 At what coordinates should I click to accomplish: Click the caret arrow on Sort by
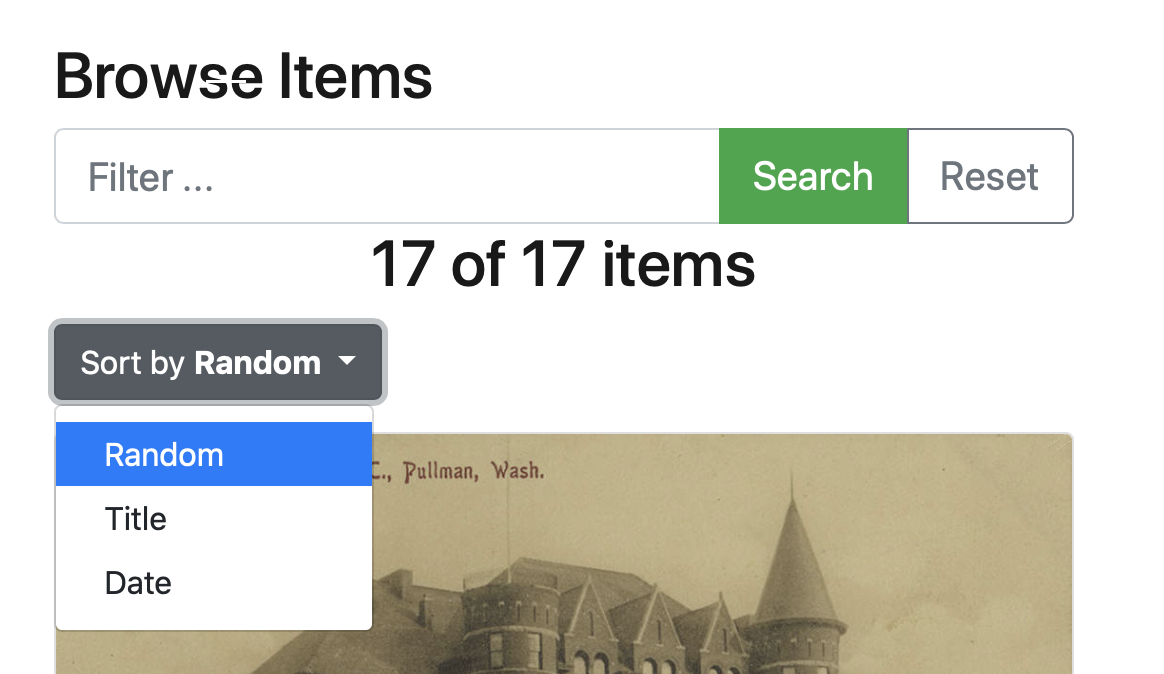tap(347, 362)
